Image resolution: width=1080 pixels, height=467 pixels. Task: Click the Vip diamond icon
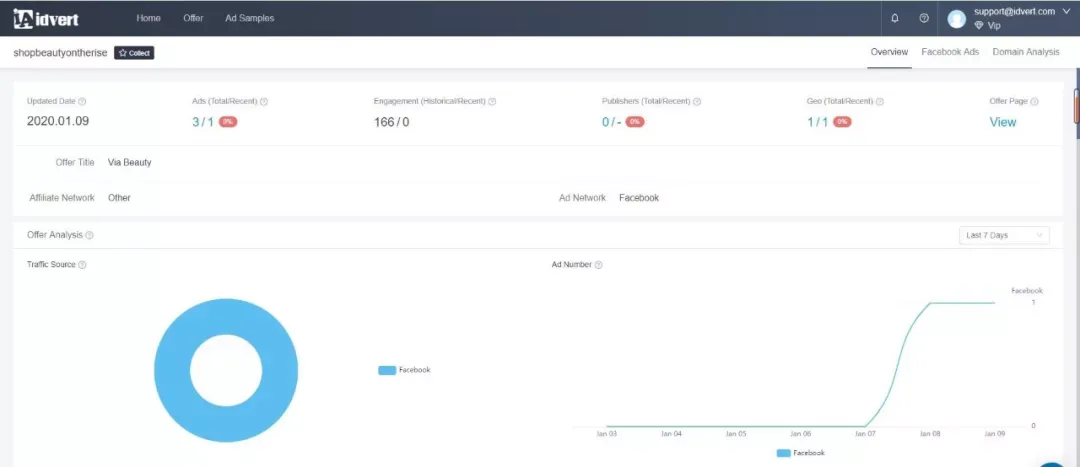click(979, 25)
